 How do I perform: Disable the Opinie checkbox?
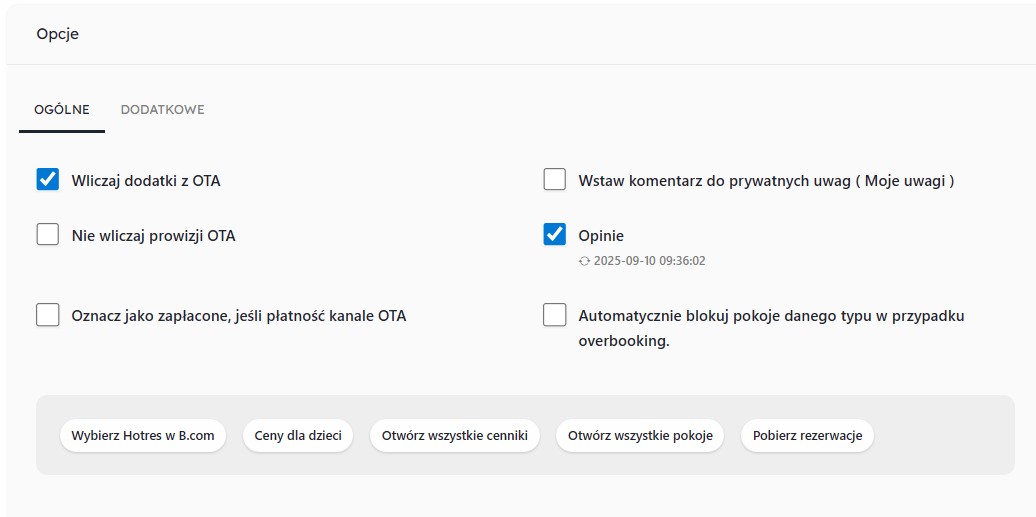(x=555, y=235)
